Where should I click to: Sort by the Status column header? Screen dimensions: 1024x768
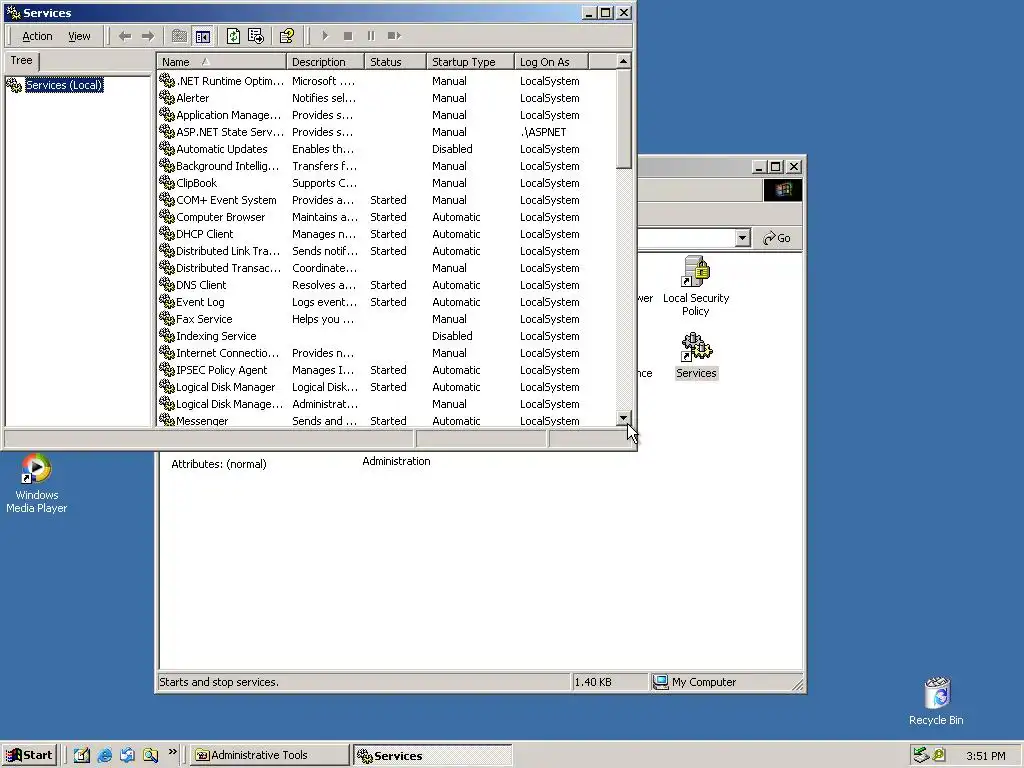pyautogui.click(x=395, y=61)
